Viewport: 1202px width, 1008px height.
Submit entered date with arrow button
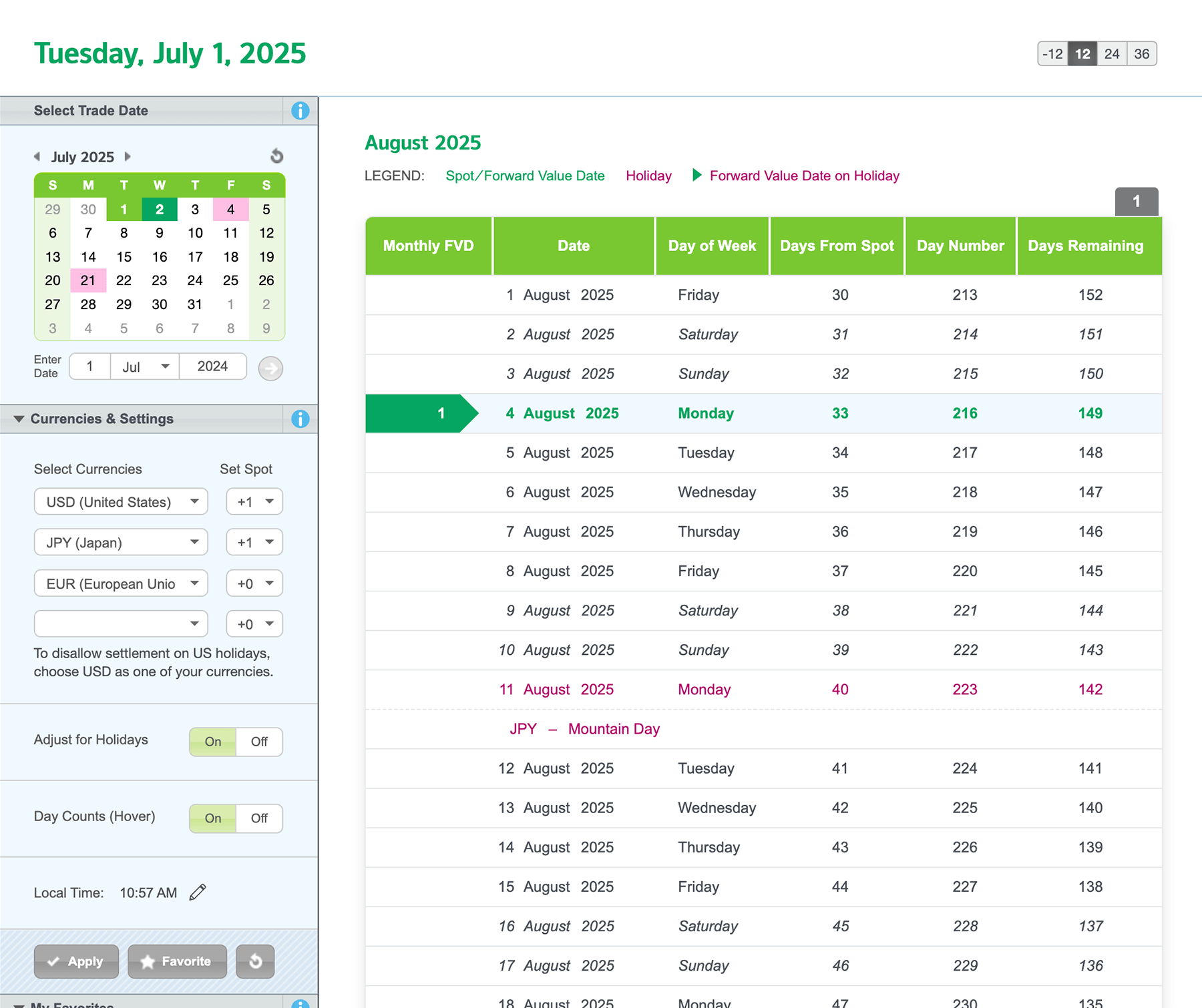click(x=270, y=368)
